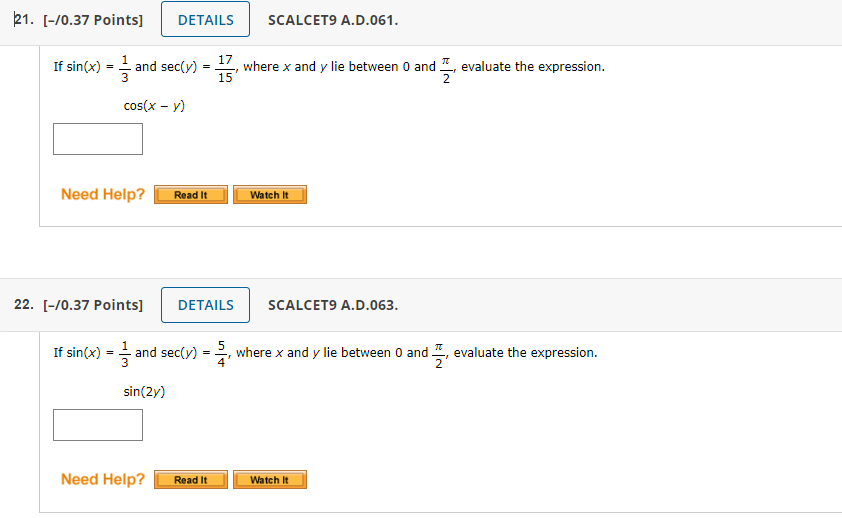Click the answer box under sin(2y)
The height and width of the screenshot is (518, 842).
pos(98,424)
